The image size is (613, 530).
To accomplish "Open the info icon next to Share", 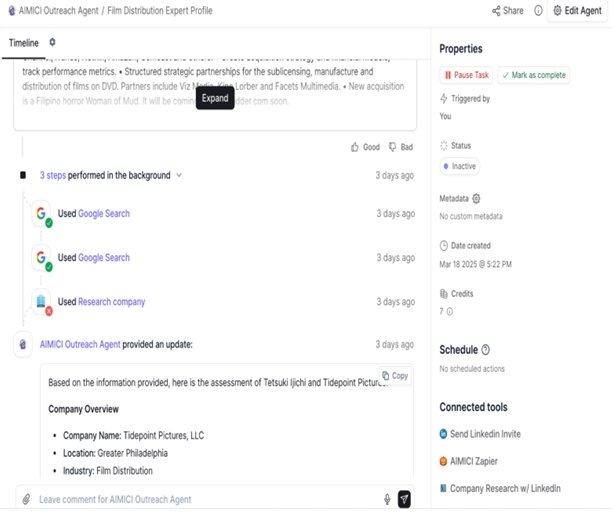I will pyautogui.click(x=538, y=11).
